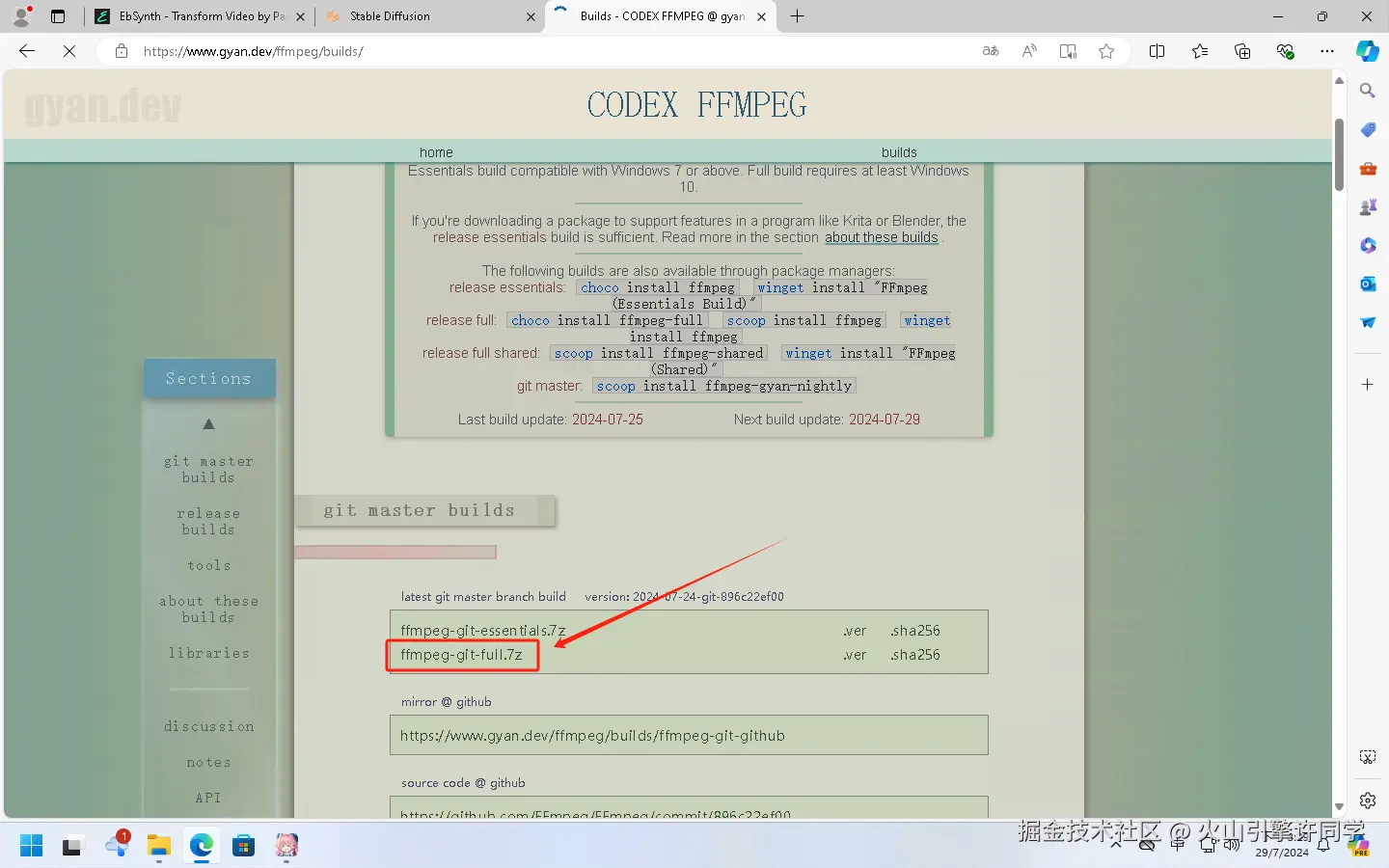This screenshot has width=1389, height=868.
Task: Close the EbSynth tab
Action: tap(300, 16)
